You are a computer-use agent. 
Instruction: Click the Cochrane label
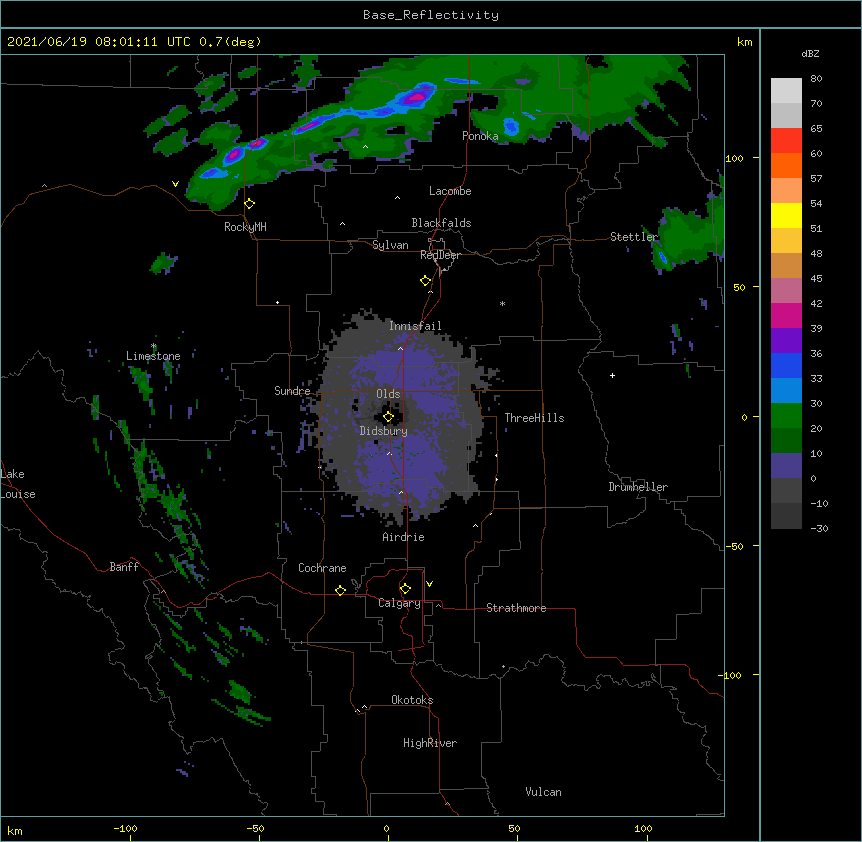click(322, 568)
